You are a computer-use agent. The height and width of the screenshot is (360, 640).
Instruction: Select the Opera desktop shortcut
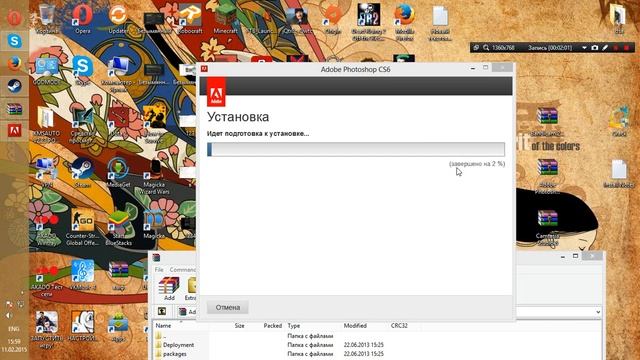click(82, 19)
